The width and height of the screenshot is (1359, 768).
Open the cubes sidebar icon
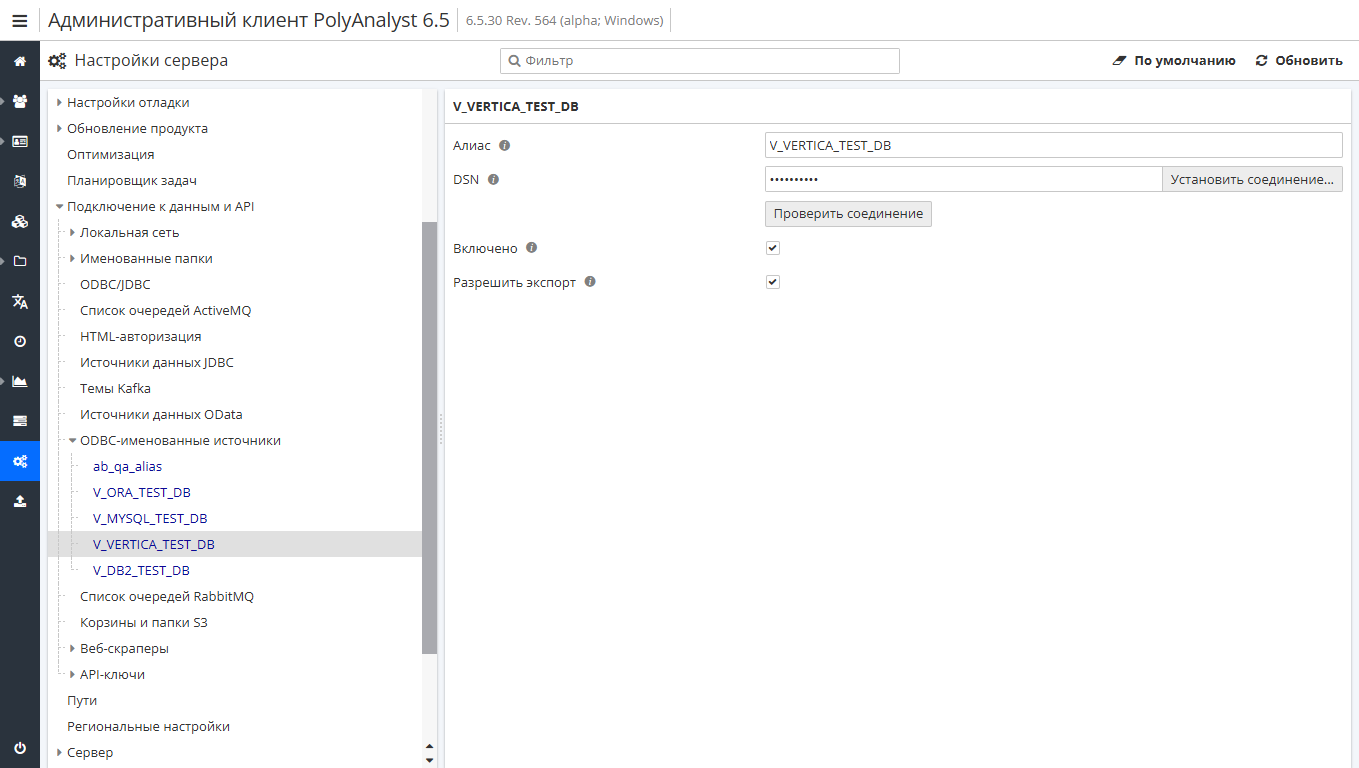click(20, 221)
